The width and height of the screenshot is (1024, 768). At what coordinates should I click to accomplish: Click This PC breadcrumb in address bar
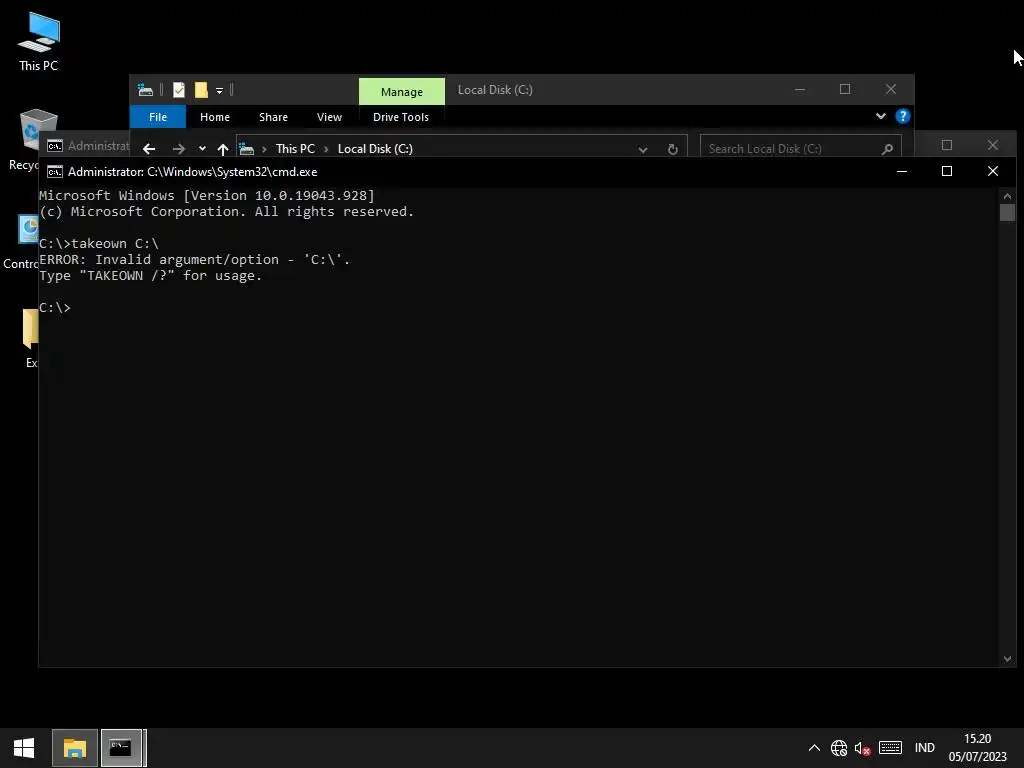coord(295,149)
